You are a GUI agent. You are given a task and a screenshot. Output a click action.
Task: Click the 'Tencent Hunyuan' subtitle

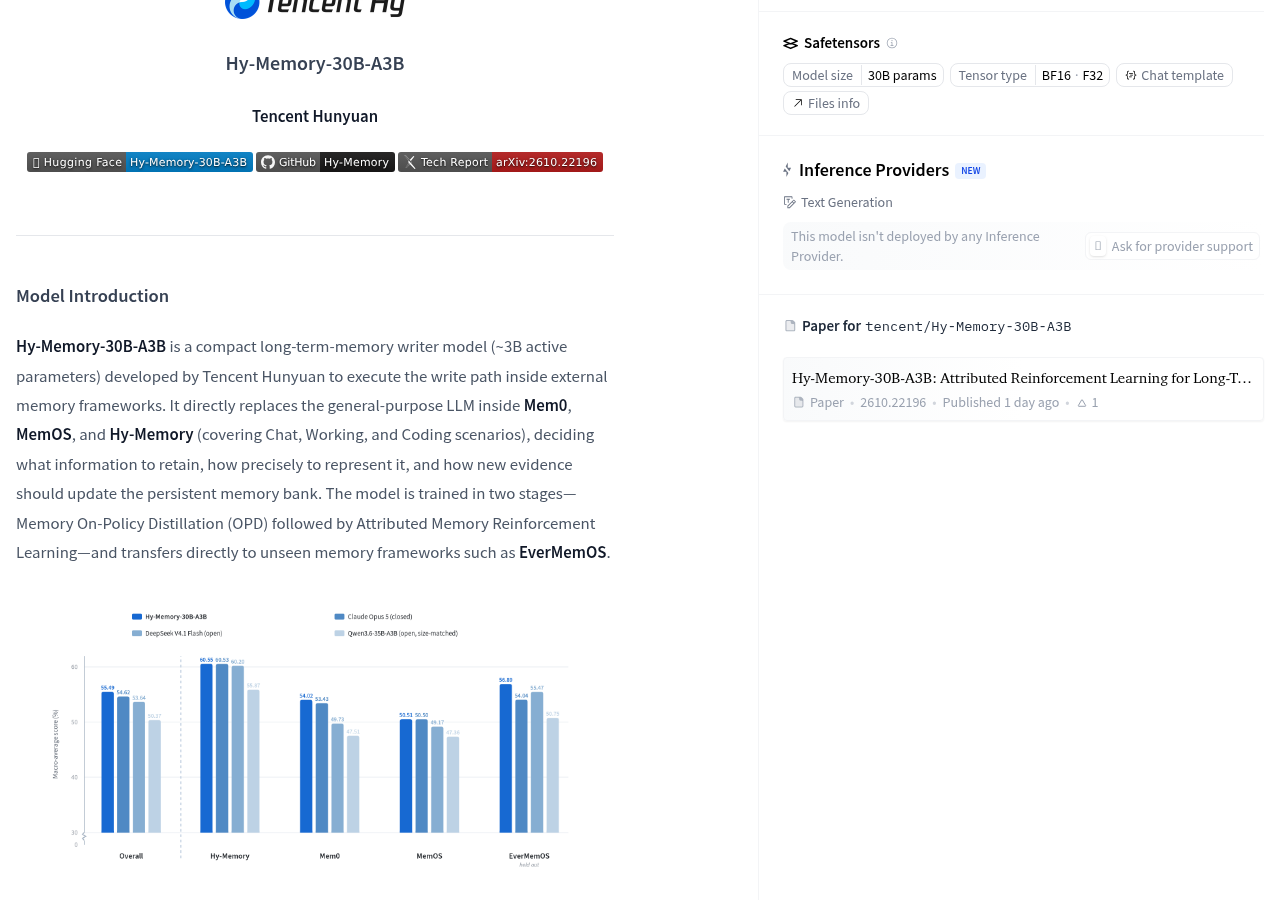(315, 116)
